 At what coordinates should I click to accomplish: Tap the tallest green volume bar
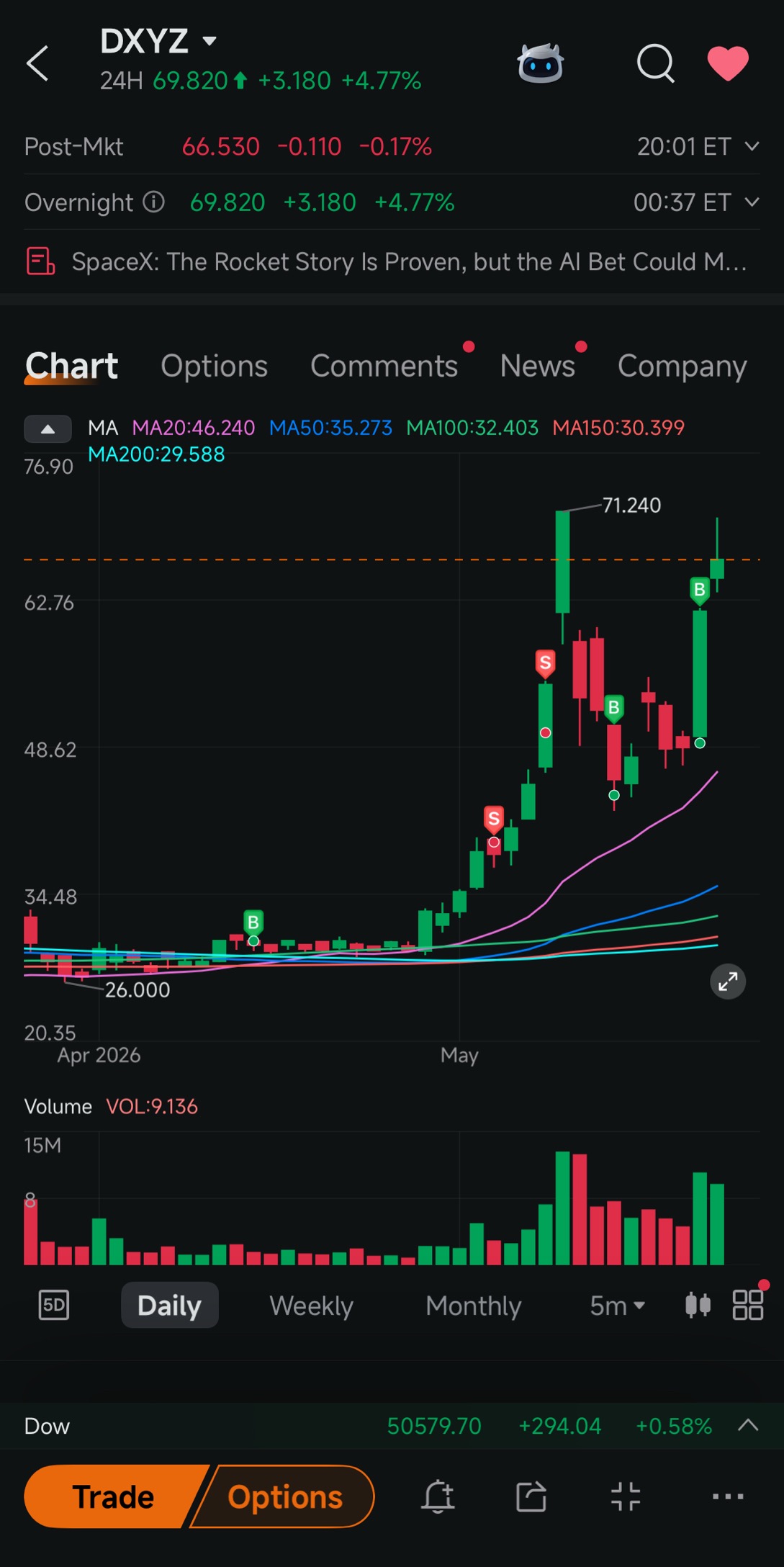point(563,1208)
